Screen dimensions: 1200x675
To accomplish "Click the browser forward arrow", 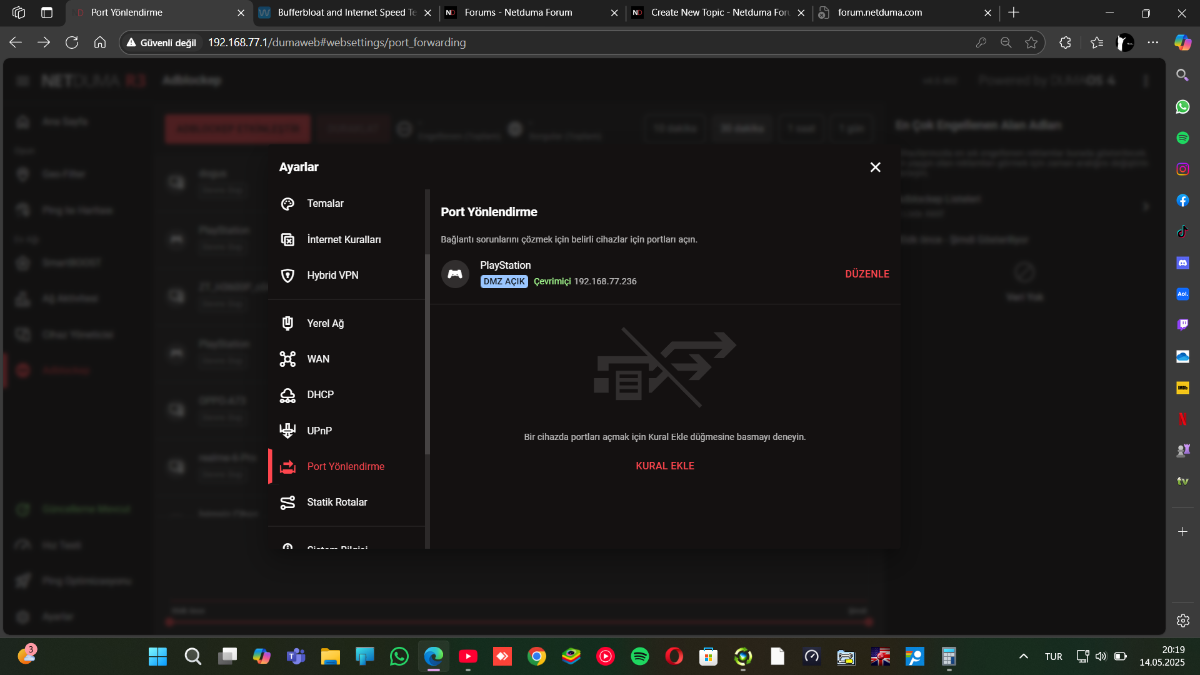I will [x=43, y=43].
